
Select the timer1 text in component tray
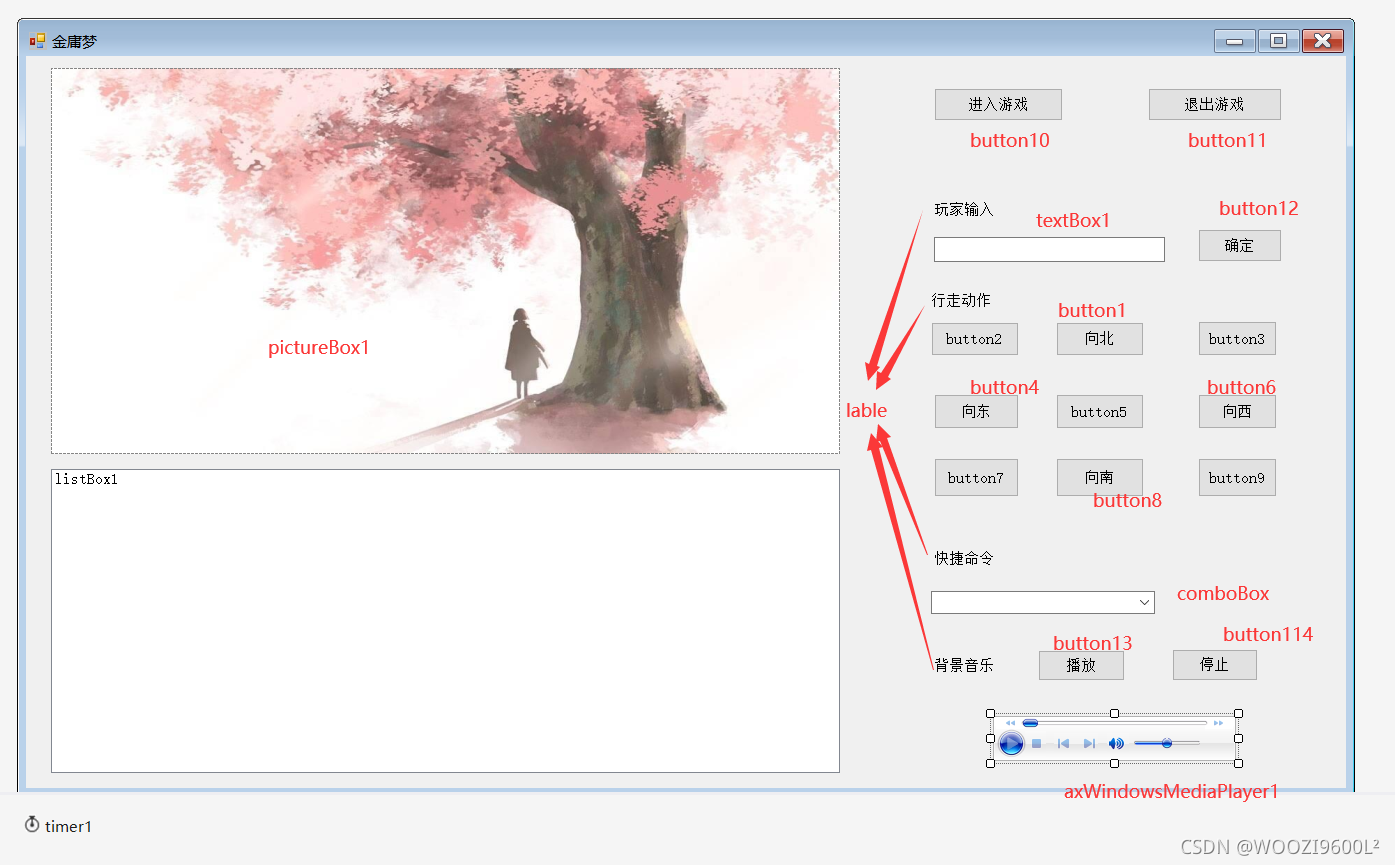(68, 826)
